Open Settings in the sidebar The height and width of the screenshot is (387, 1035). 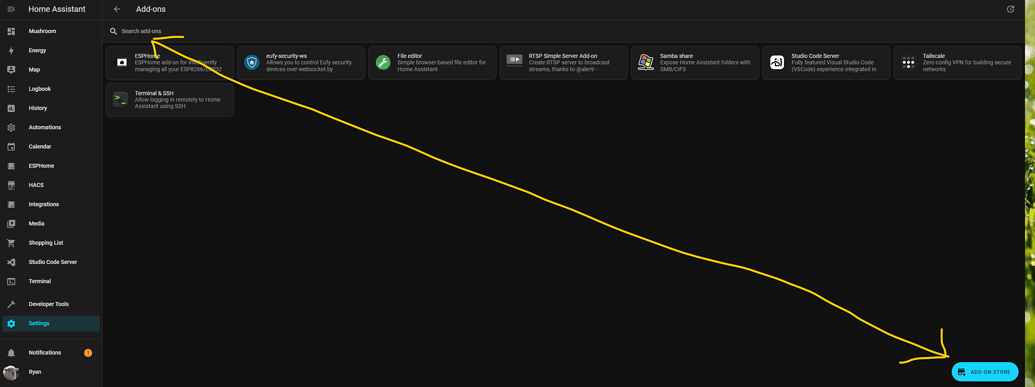point(51,323)
